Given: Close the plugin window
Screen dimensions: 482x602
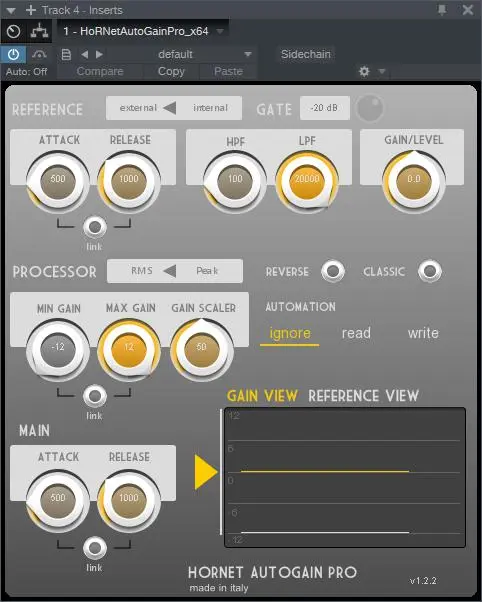Looking at the screenshot, I should coord(467,10).
